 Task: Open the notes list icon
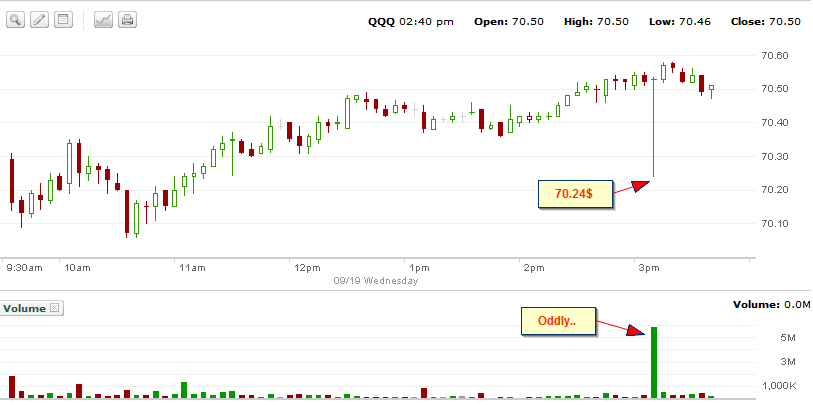pyautogui.click(x=63, y=20)
